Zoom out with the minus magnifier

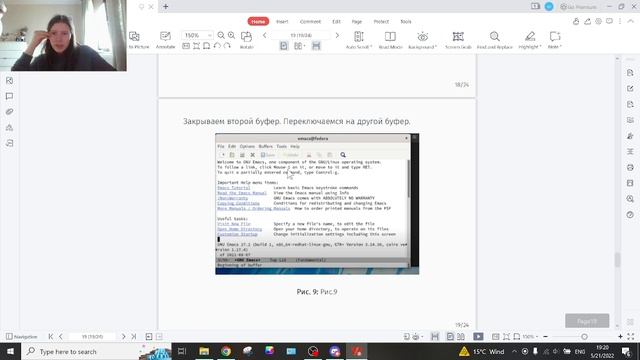point(221,36)
